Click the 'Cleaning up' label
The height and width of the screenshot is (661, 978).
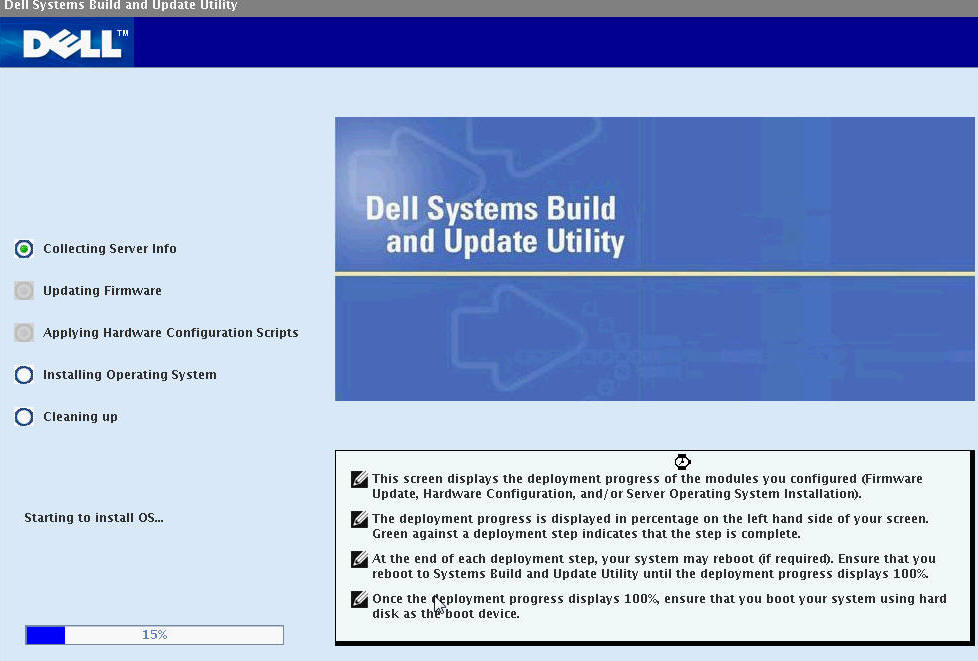pos(80,417)
